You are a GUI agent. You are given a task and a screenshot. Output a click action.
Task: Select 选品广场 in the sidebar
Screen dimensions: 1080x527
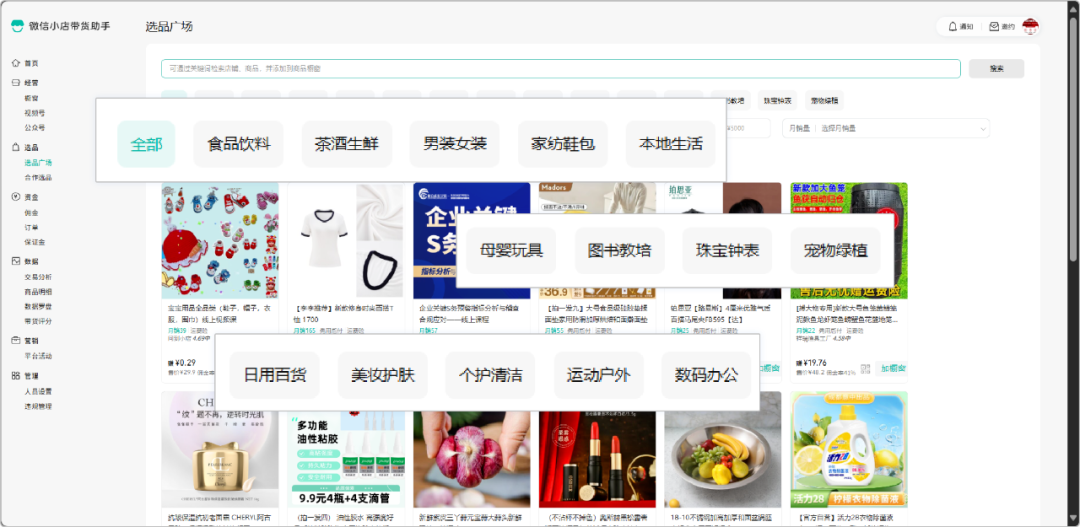click(38, 163)
